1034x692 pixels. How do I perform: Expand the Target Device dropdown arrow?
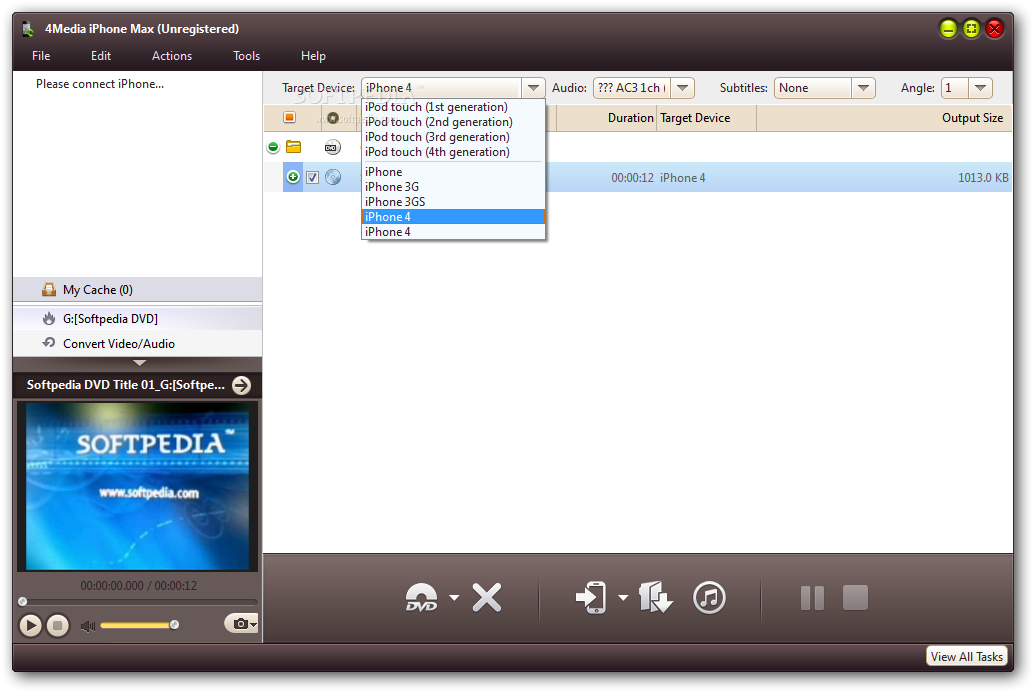point(533,88)
